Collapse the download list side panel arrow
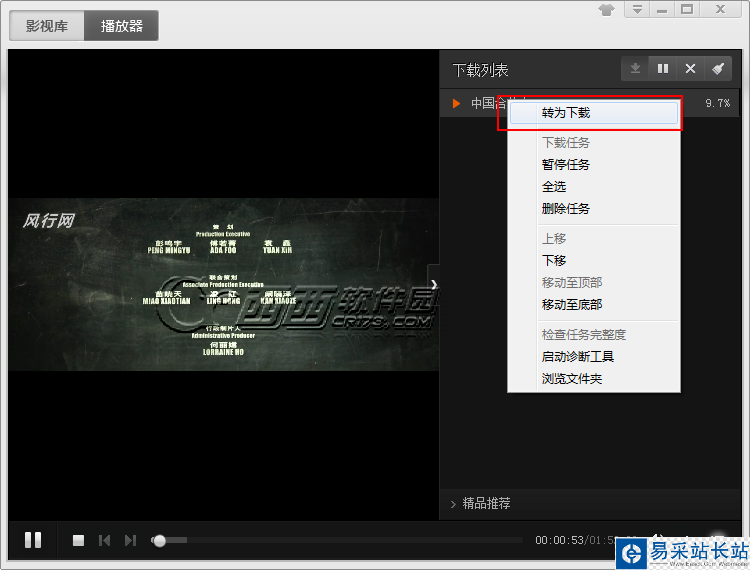The image size is (750, 570). (433, 285)
